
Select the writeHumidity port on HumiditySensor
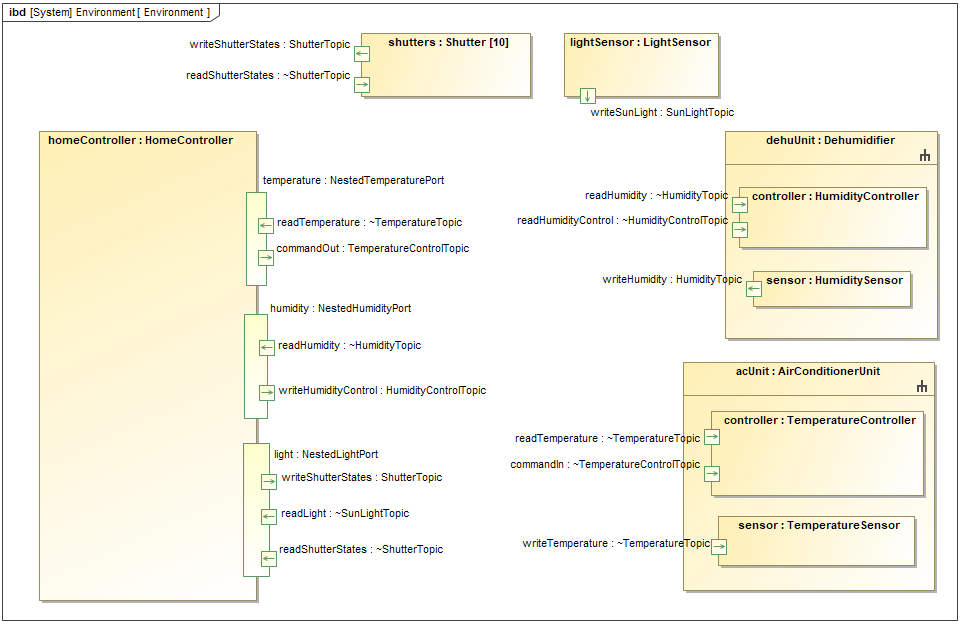click(754, 288)
